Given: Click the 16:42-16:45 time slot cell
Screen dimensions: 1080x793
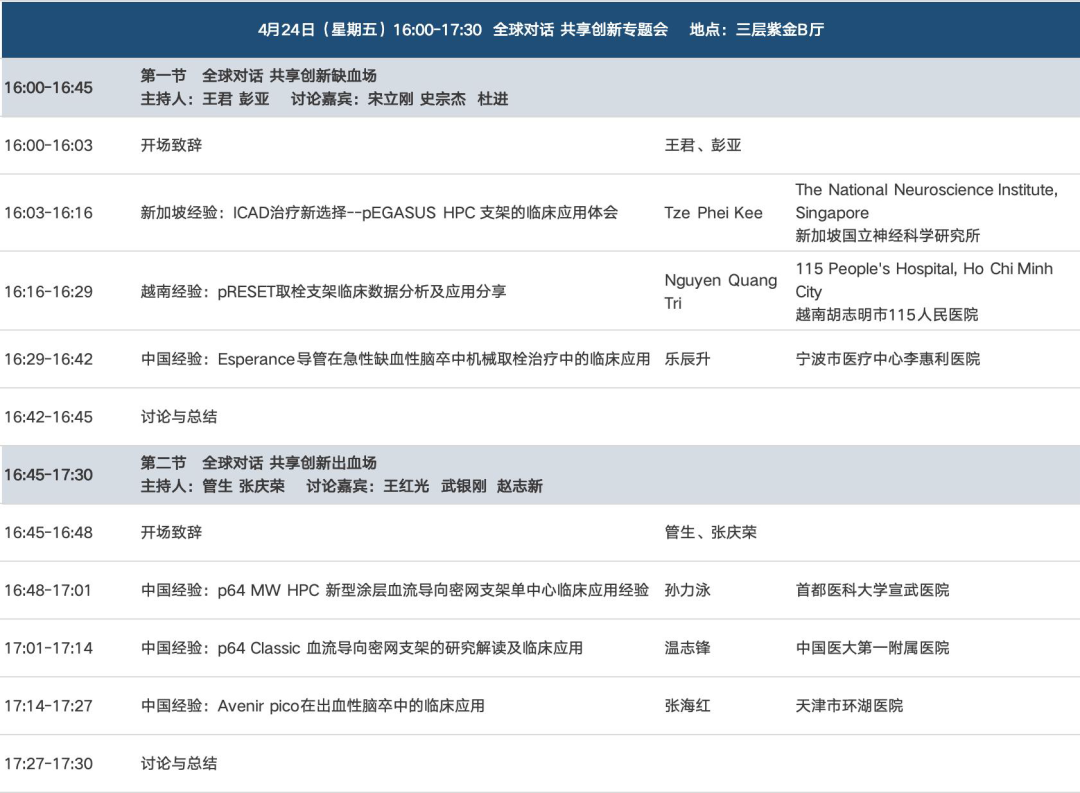Looking at the screenshot, I should 48,417.
